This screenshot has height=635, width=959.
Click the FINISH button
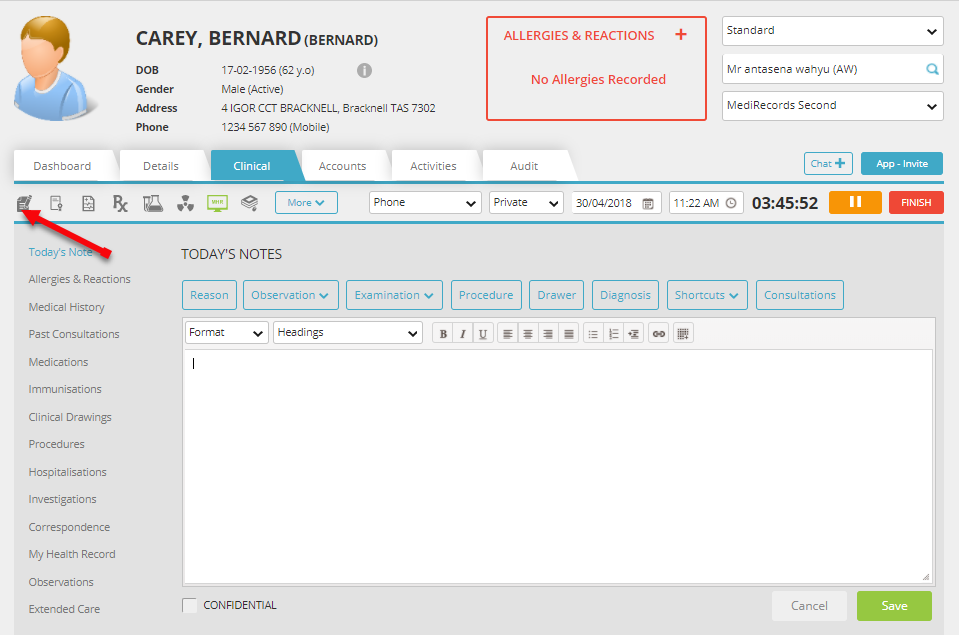[916, 202]
